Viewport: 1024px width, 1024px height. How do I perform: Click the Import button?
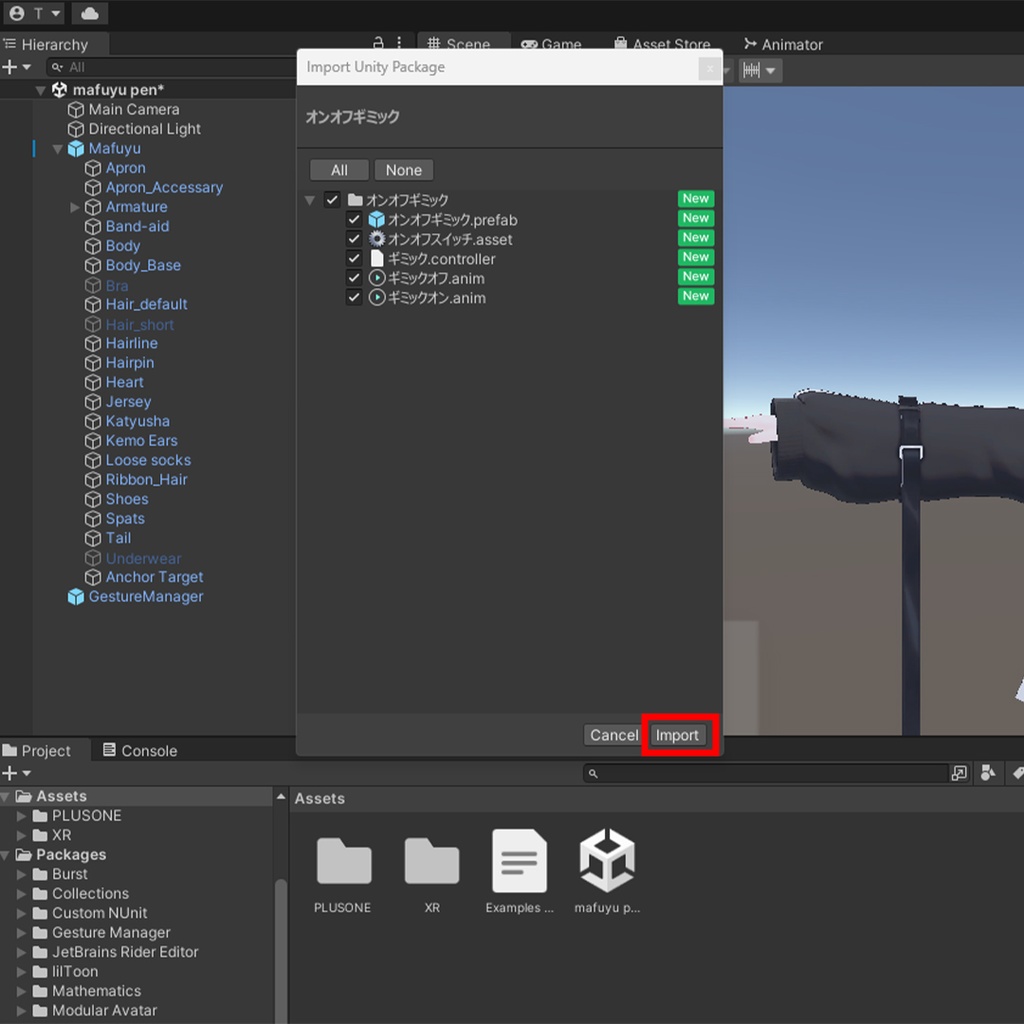click(677, 735)
